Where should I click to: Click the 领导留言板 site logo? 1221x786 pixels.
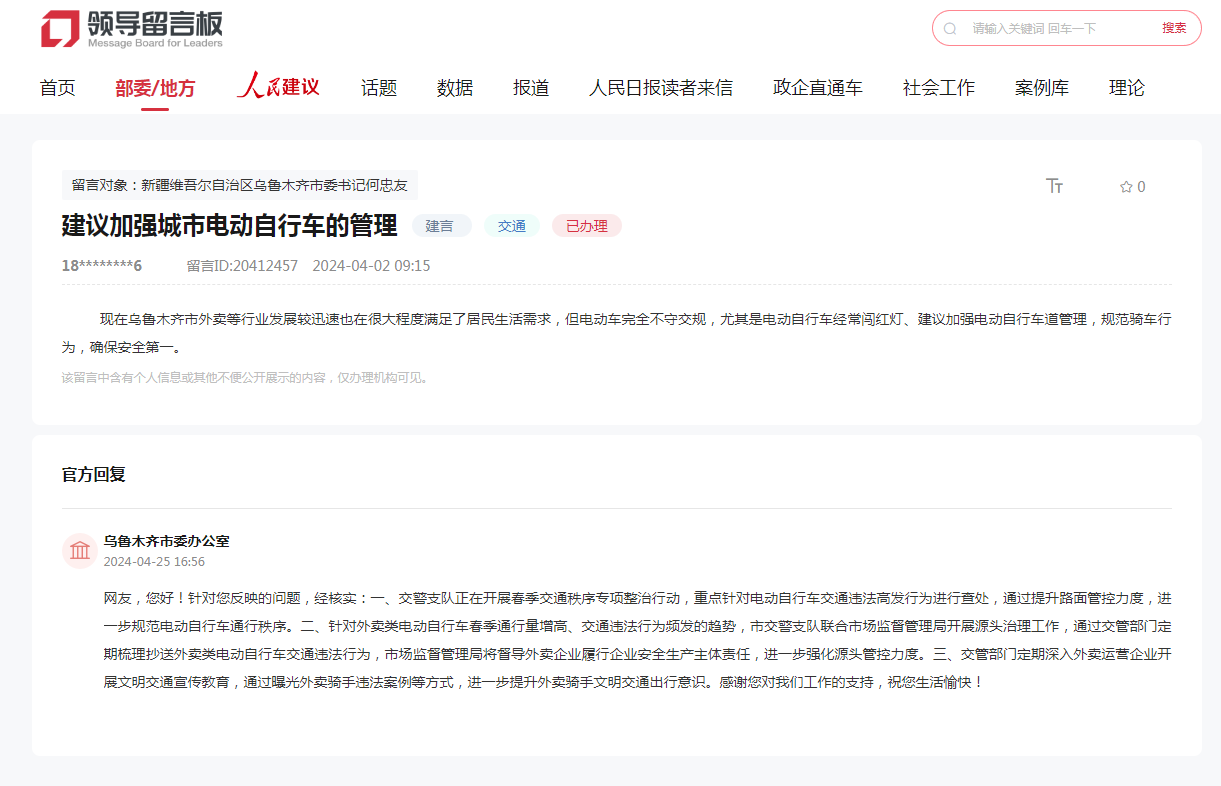coord(132,29)
